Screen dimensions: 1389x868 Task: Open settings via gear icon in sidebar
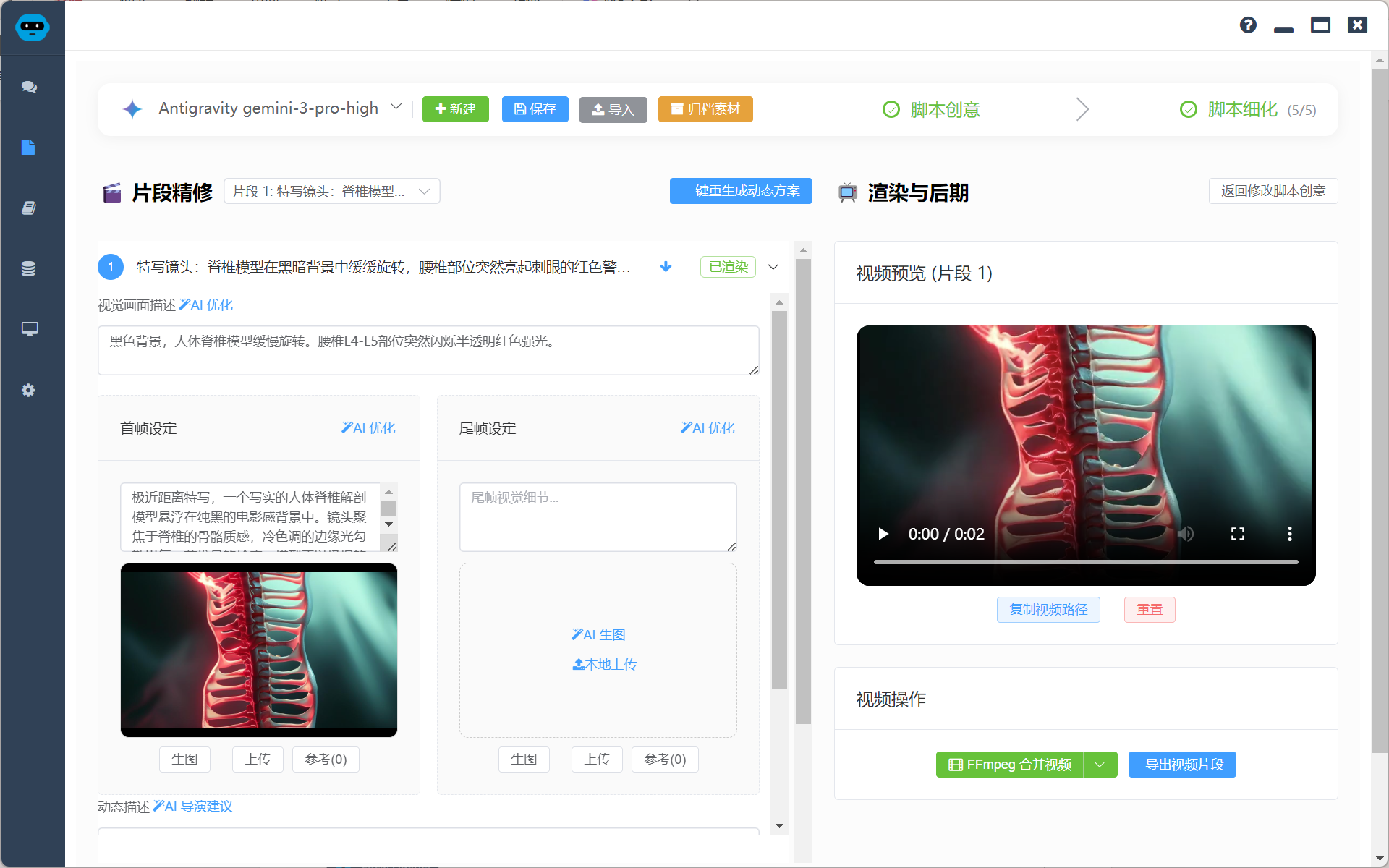coord(28,390)
